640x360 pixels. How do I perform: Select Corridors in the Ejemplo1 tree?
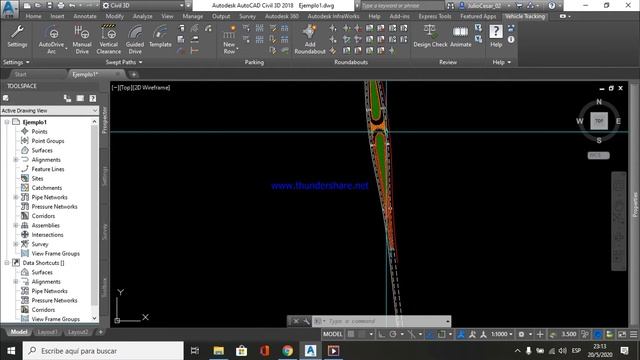coord(43,216)
